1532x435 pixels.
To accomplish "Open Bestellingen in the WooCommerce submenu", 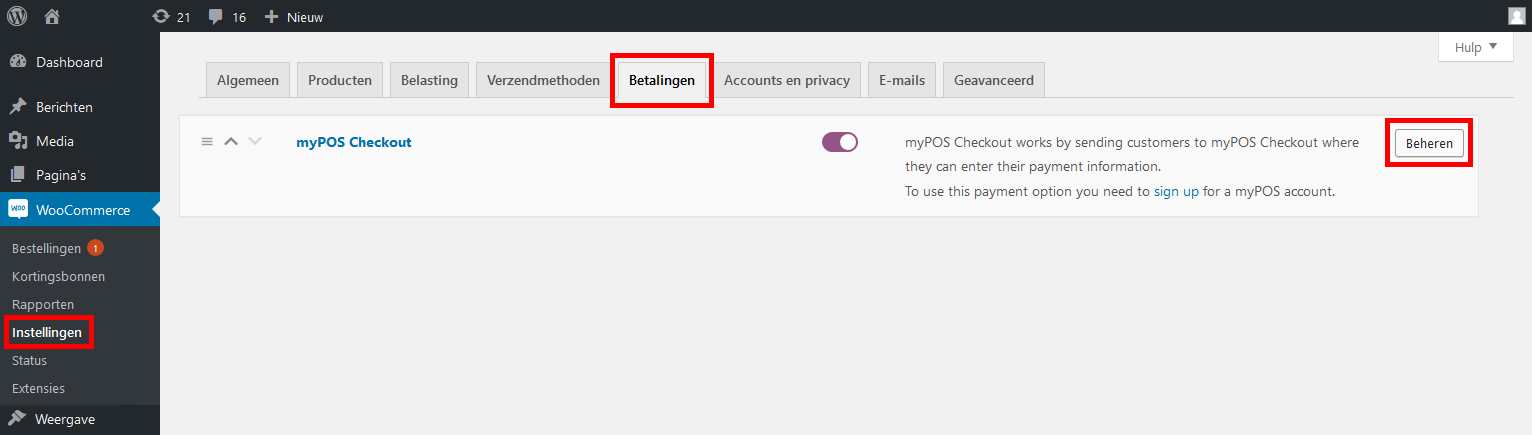I will pos(46,248).
